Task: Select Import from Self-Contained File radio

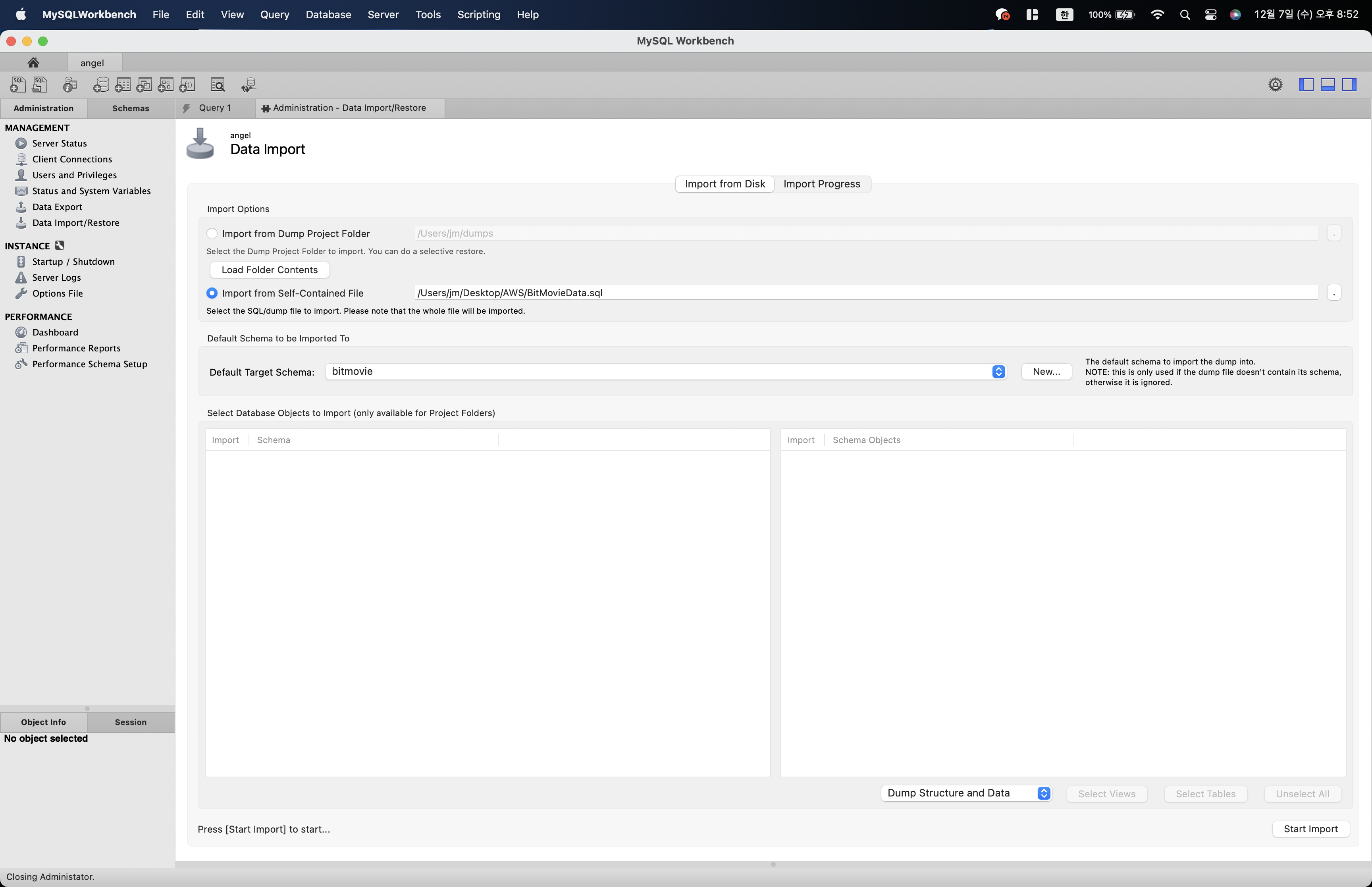Action: pyautogui.click(x=212, y=293)
